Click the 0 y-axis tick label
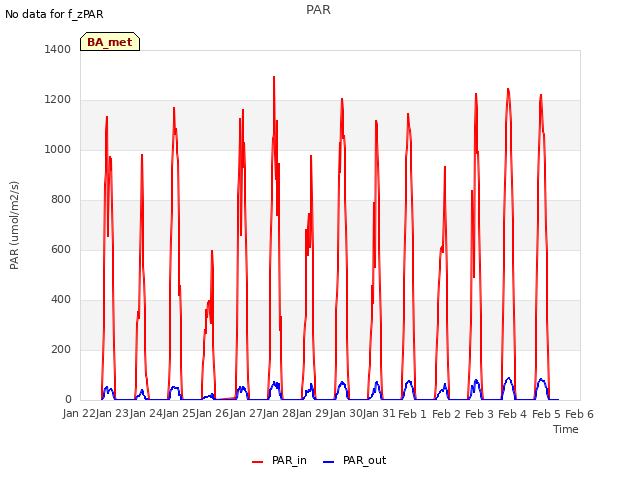The image size is (640, 480). pyautogui.click(x=68, y=400)
